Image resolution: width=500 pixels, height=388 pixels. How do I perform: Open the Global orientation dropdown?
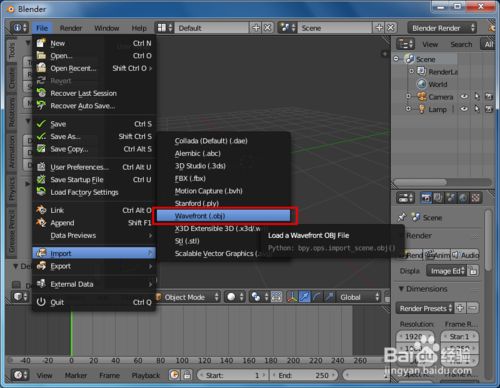[x=358, y=297]
